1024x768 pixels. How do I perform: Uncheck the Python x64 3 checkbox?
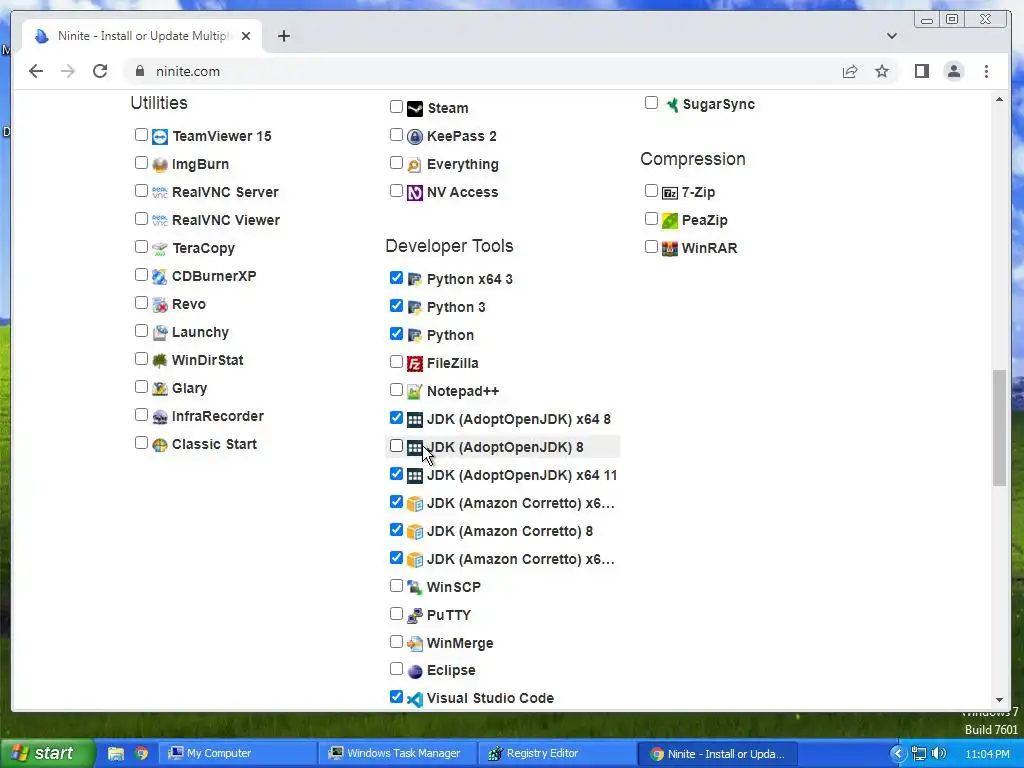pyautogui.click(x=396, y=278)
